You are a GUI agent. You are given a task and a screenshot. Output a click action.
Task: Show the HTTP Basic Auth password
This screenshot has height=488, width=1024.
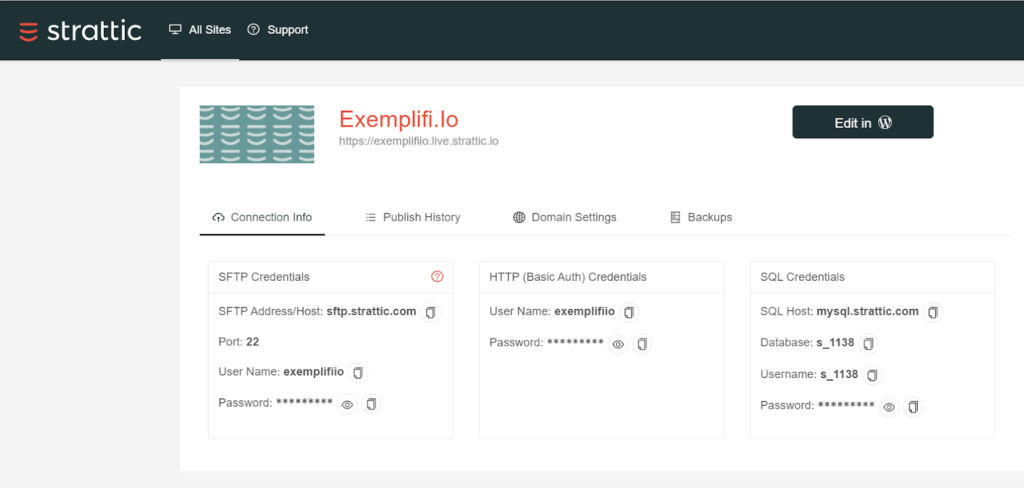(x=618, y=344)
